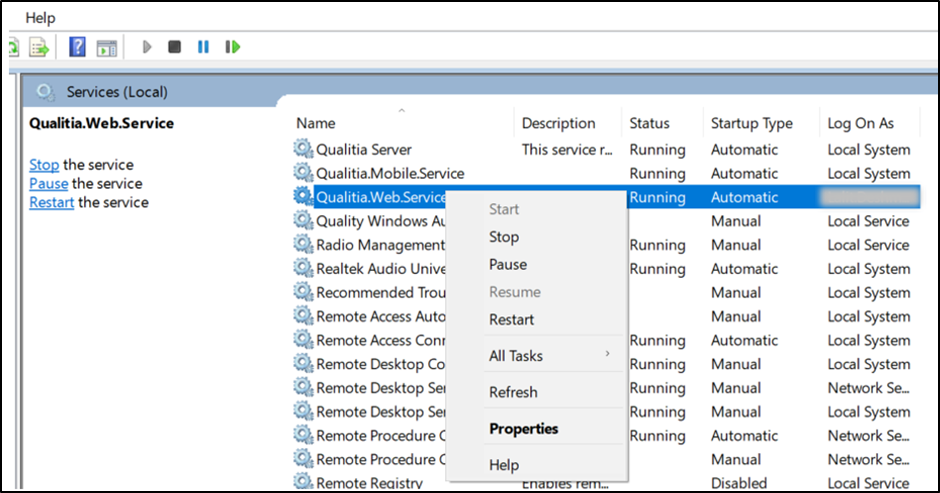Click the Export List toolbar icon
Screen dimensions: 940x493
38,47
